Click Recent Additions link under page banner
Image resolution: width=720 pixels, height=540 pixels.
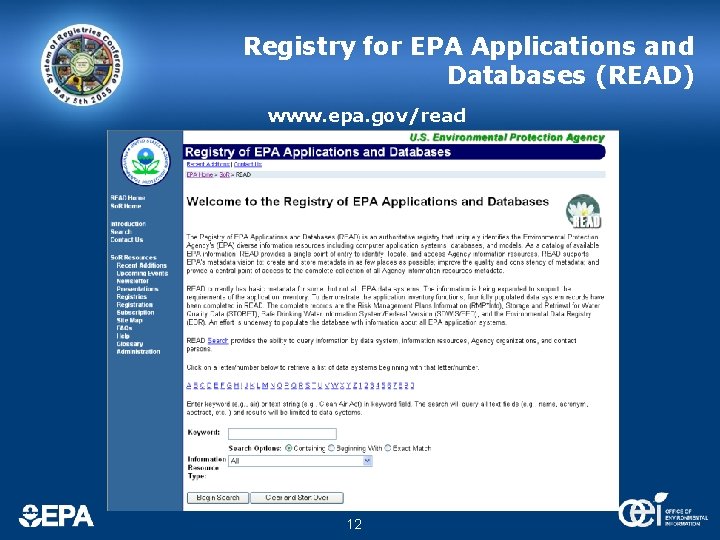(x=208, y=164)
